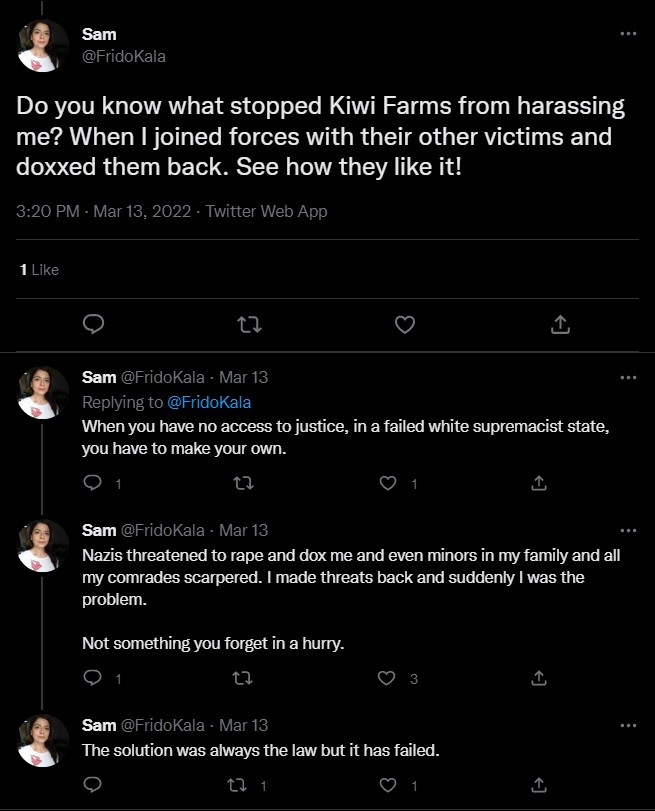View who liked via '1 Like' link
This screenshot has height=811, width=655.
(x=40, y=270)
